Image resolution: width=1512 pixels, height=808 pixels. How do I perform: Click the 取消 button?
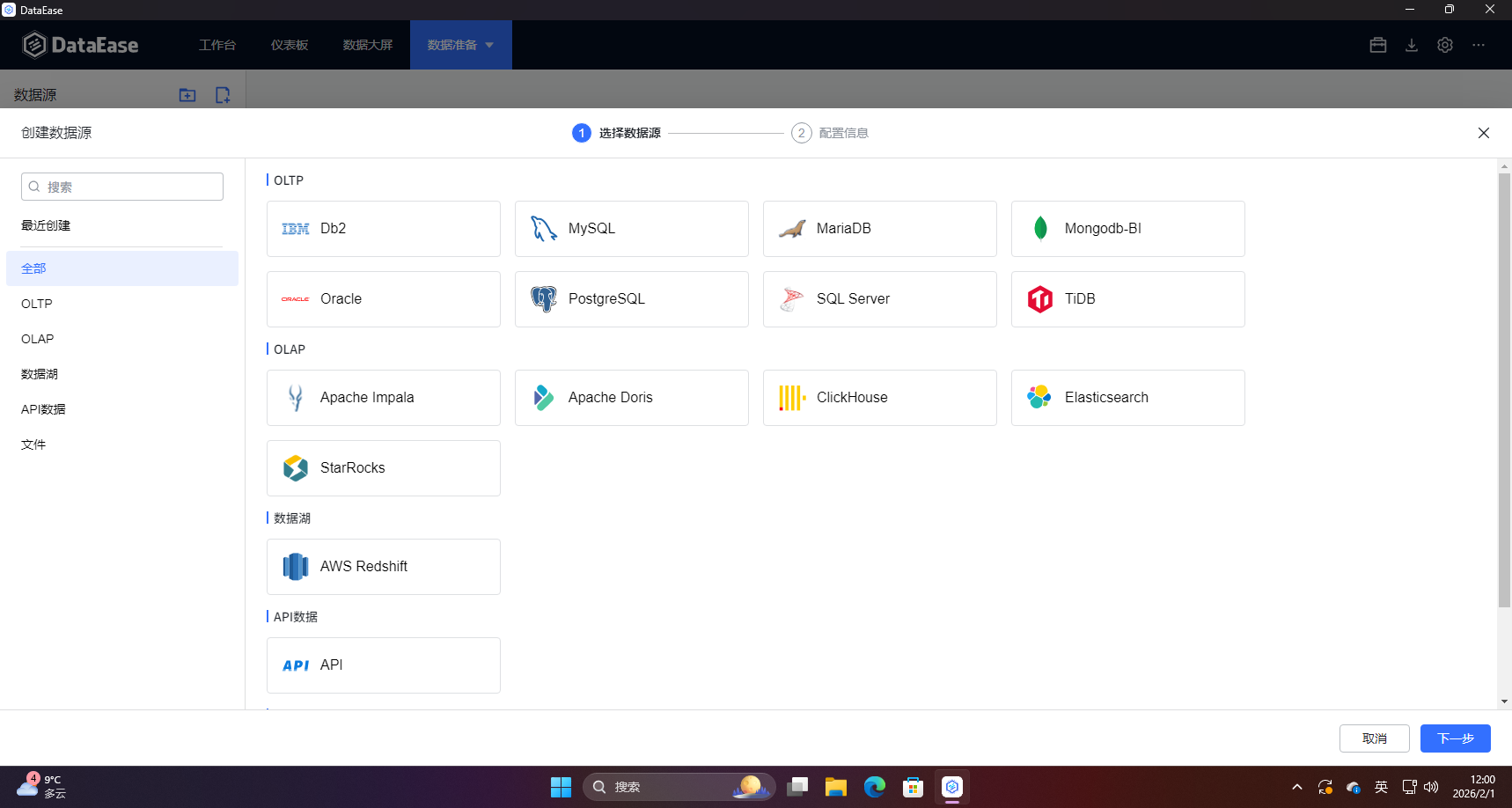pos(1375,738)
